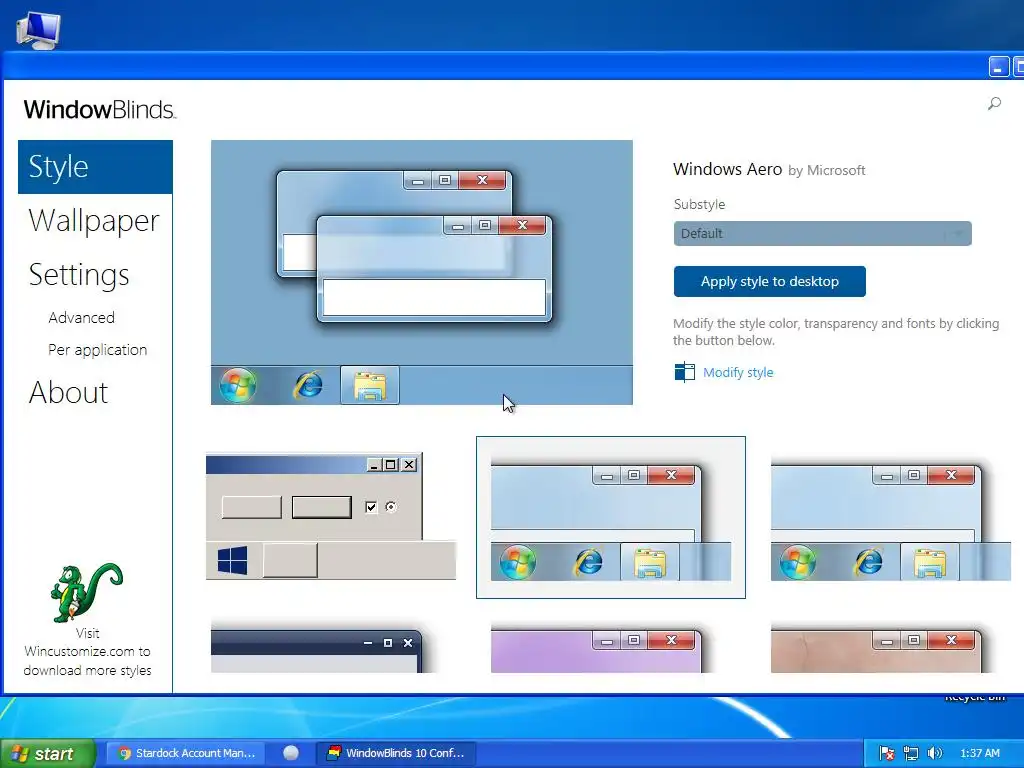This screenshot has height=768, width=1024.
Task: Click the security alert flag tray icon
Action: click(886, 753)
